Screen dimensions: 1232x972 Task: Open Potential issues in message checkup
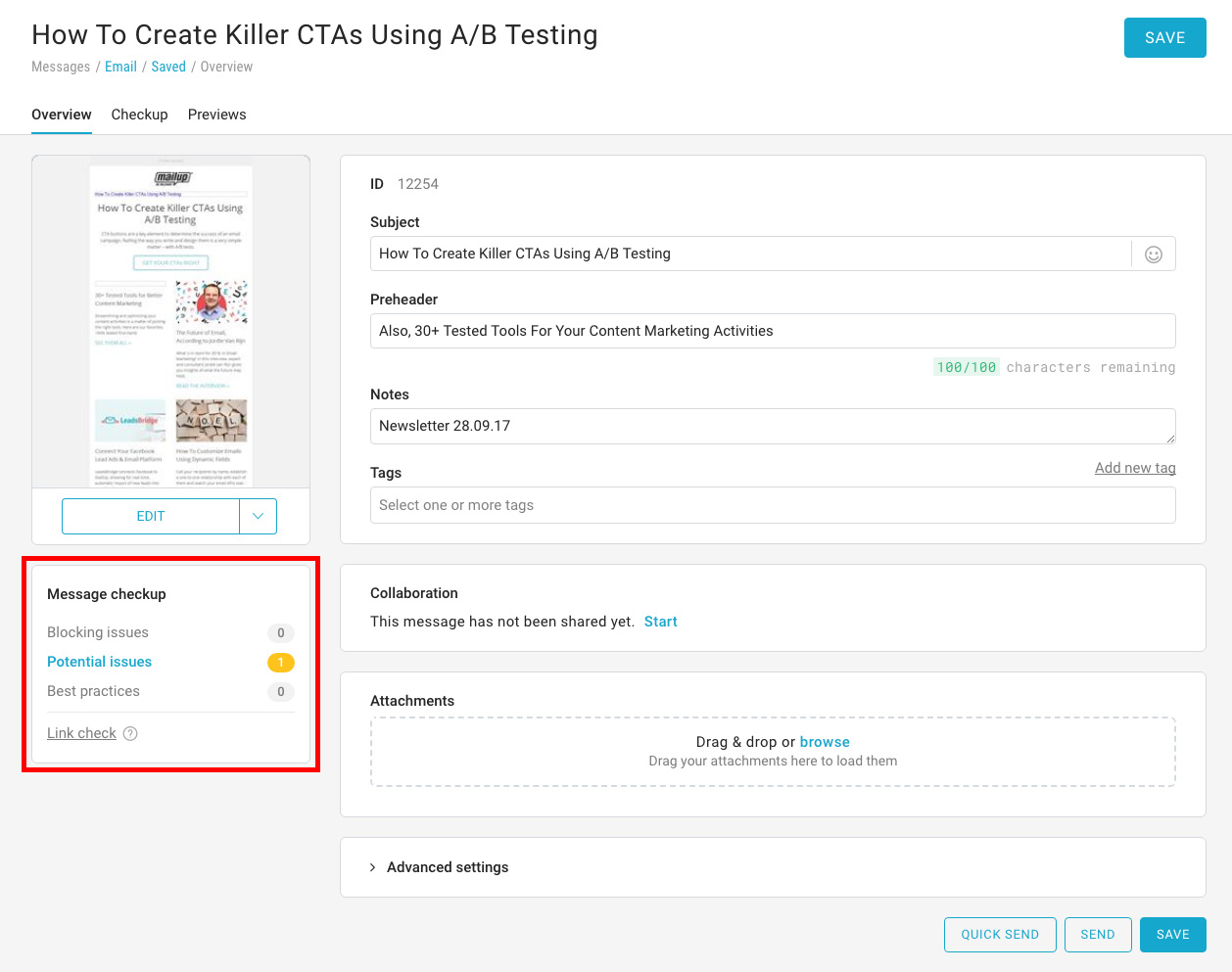click(100, 662)
